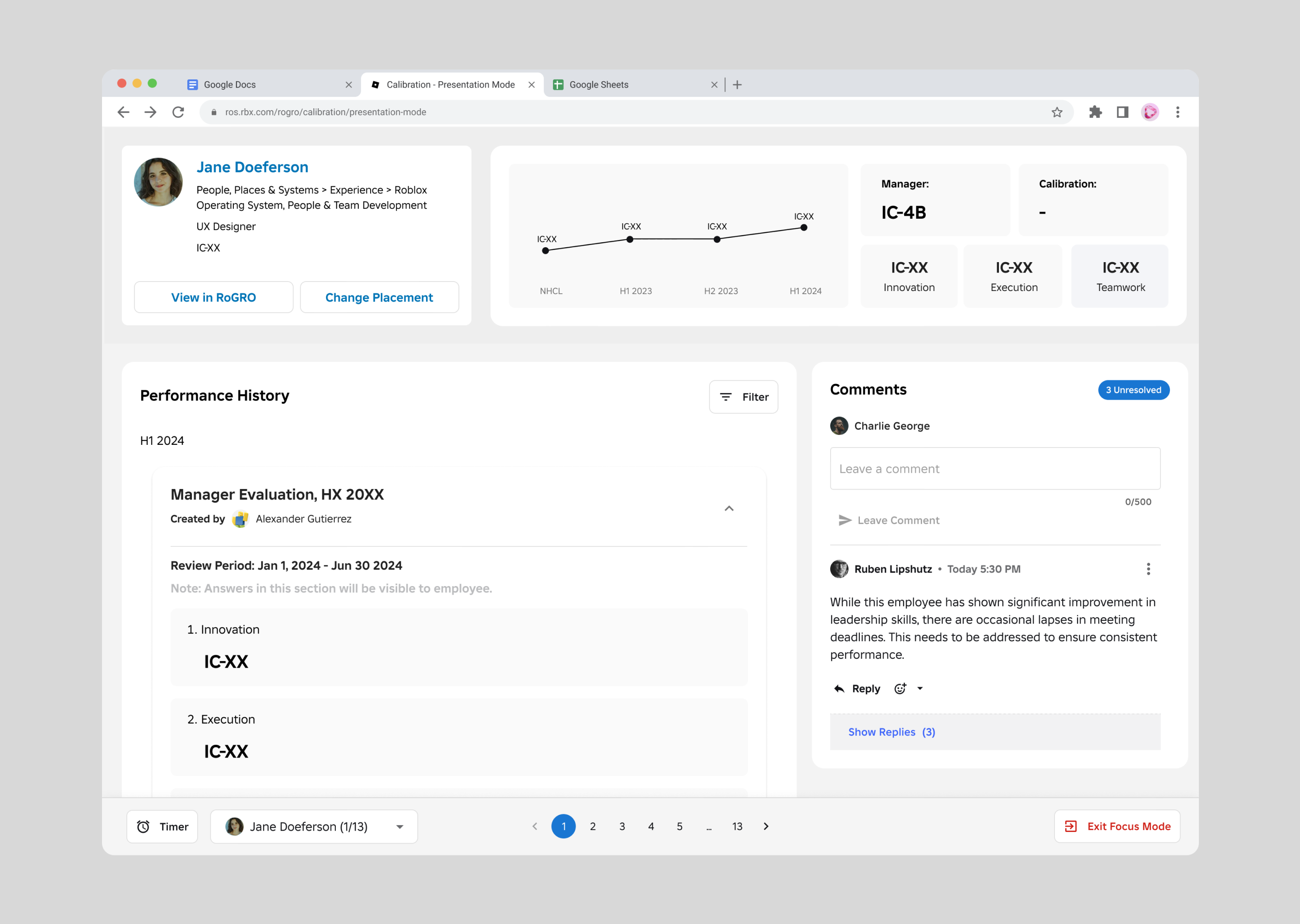1300x924 pixels.
Task: Expand the emoji reaction dropdown arrow
Action: [920, 688]
